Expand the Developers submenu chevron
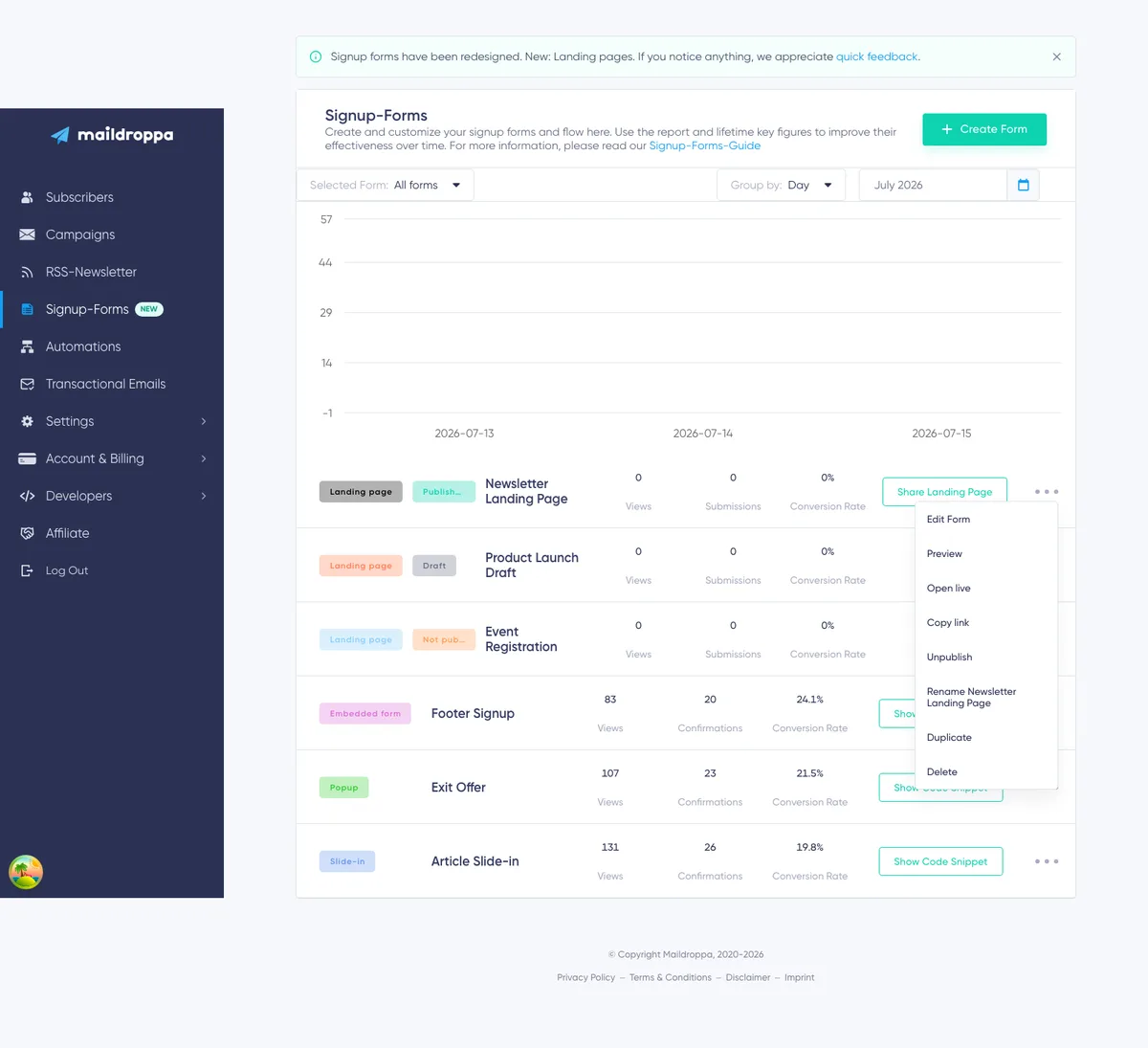 (x=204, y=496)
